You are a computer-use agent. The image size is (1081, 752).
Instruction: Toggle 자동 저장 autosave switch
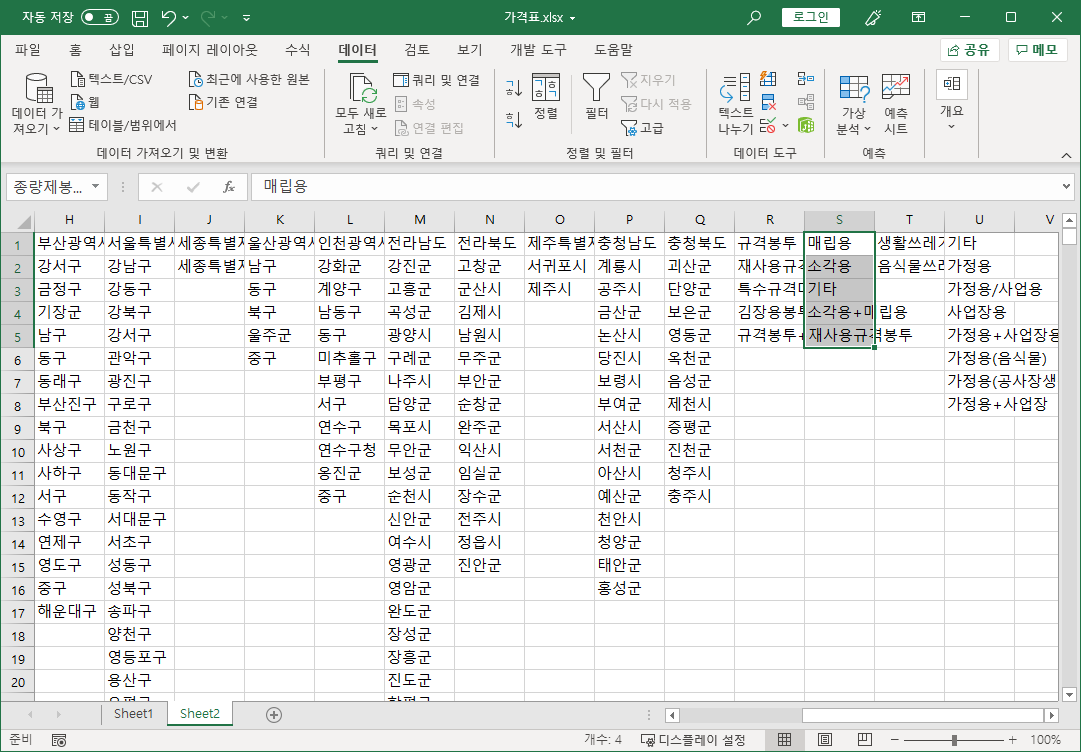point(100,17)
